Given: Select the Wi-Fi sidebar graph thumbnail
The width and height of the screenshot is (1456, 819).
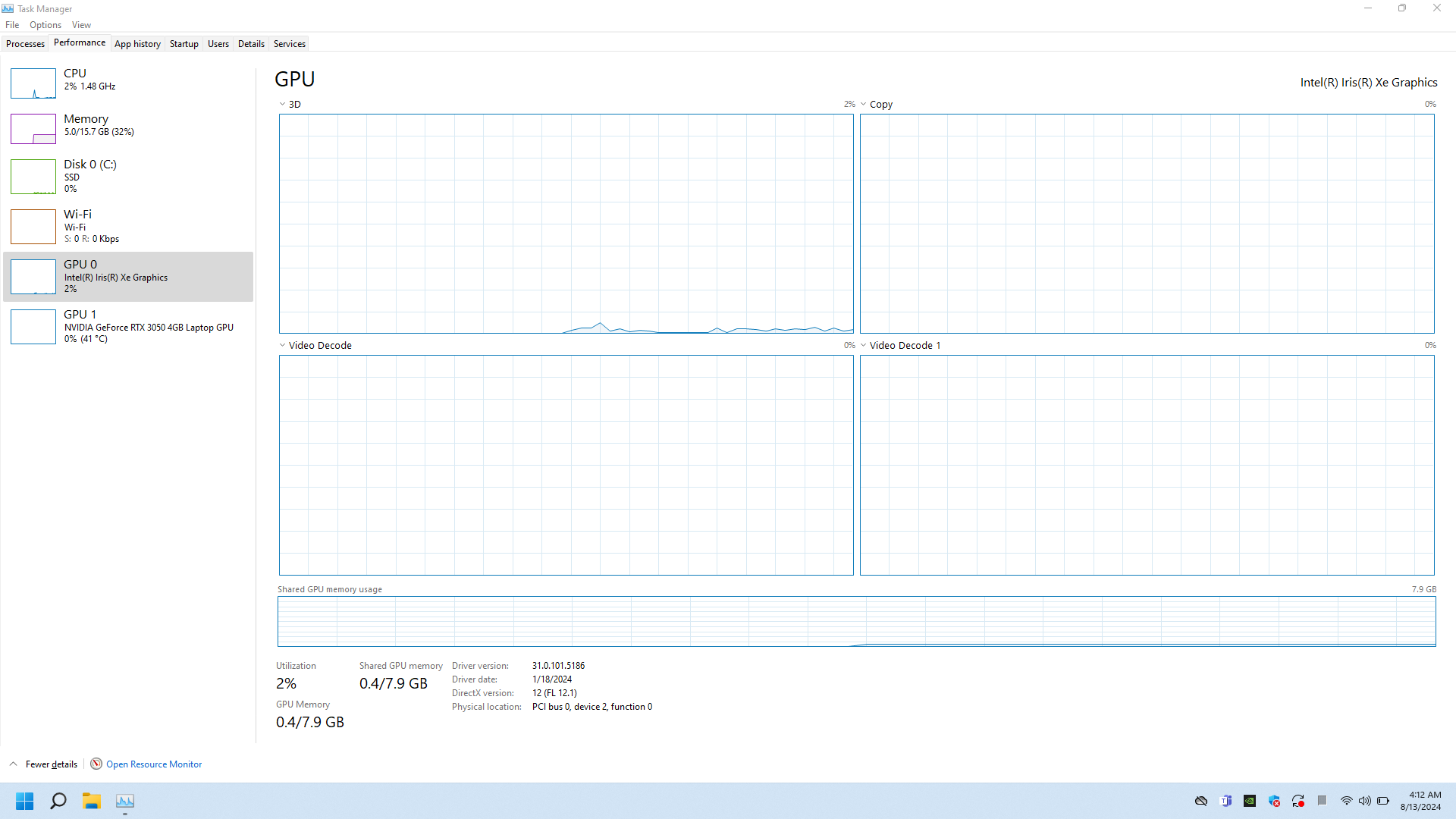Looking at the screenshot, I should click(33, 227).
